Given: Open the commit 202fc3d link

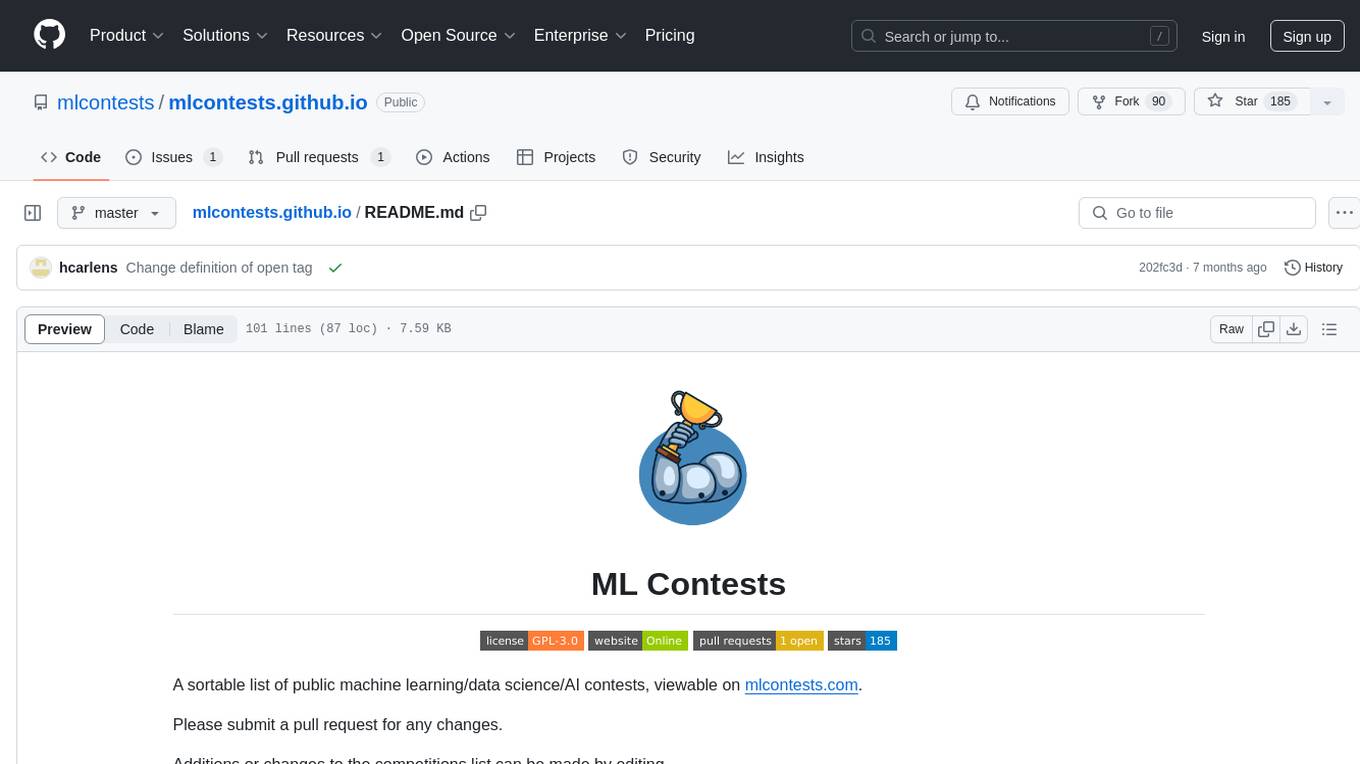Looking at the screenshot, I should (x=1160, y=268).
